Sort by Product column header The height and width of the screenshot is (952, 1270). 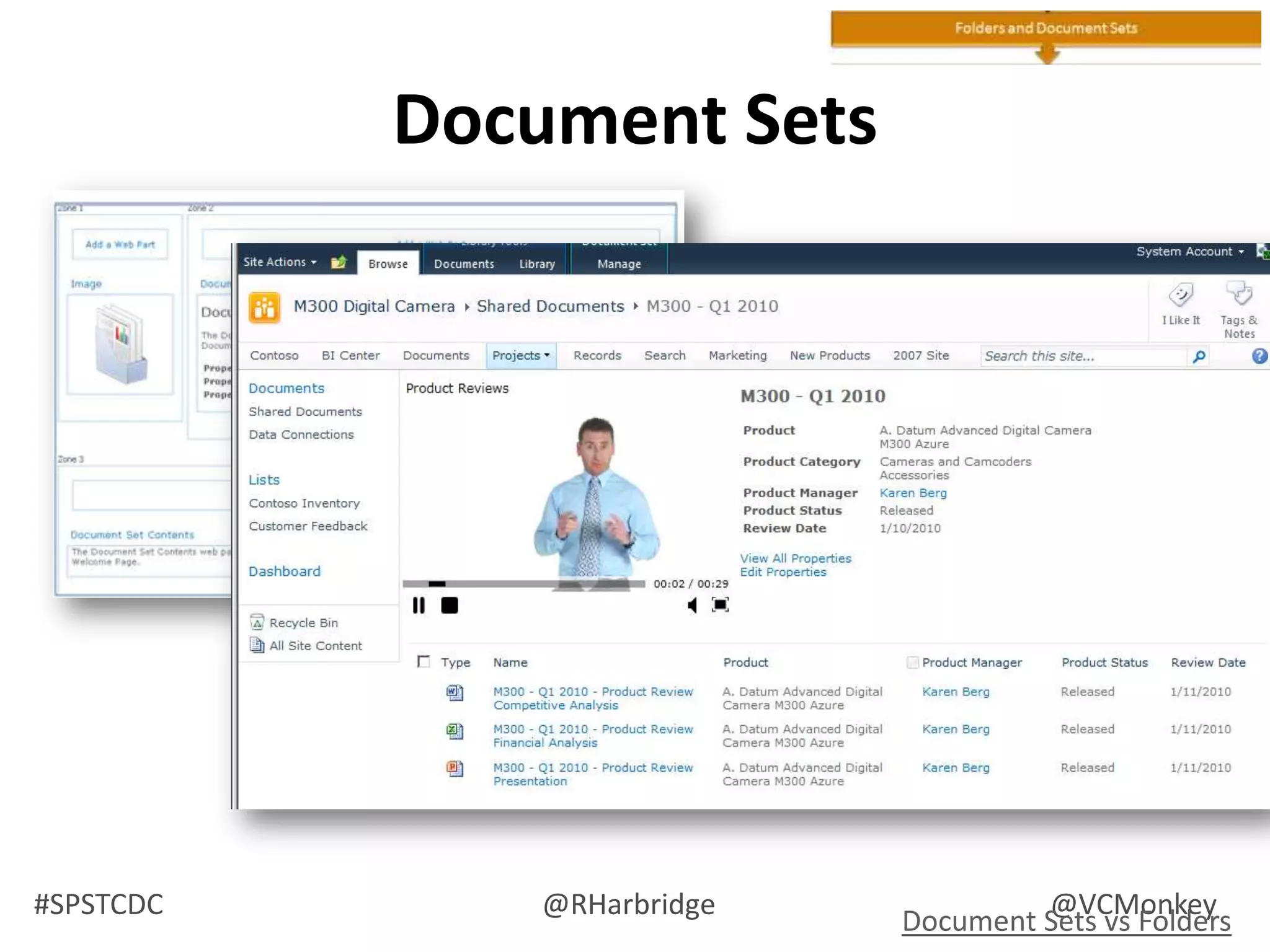point(745,663)
